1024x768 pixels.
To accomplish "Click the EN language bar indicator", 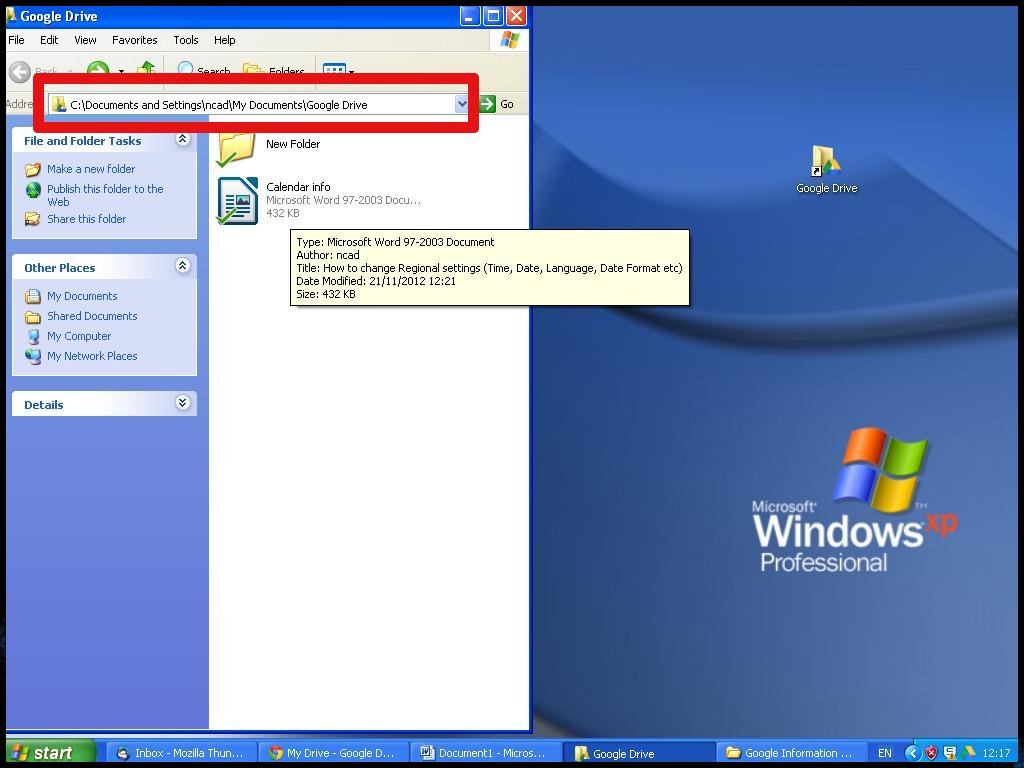I will click(884, 753).
